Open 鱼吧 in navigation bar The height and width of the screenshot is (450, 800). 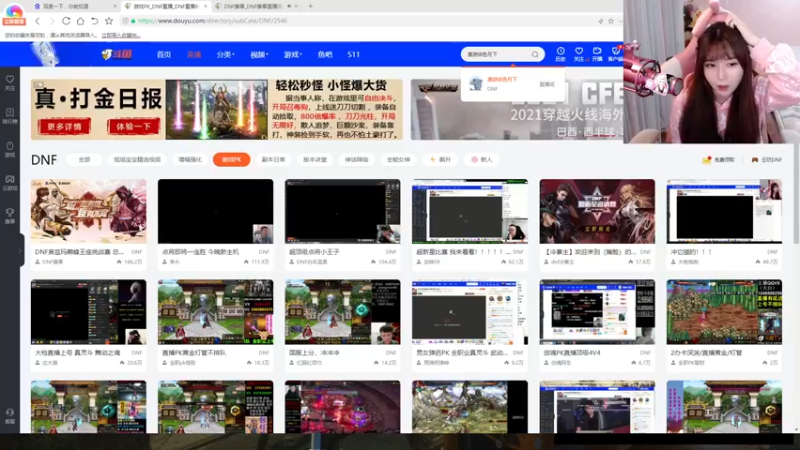pyautogui.click(x=324, y=54)
